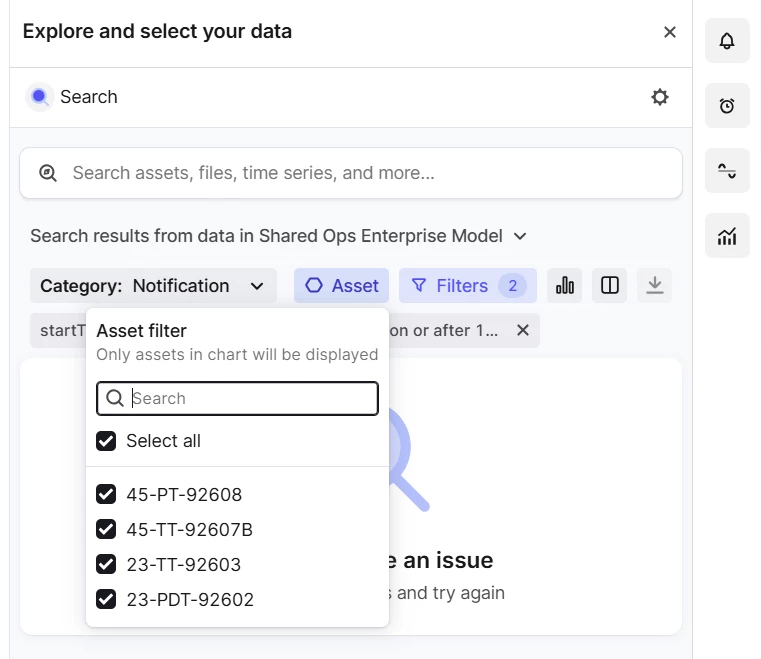
Task: Click the blue Search mode icon
Action: click(x=39, y=97)
